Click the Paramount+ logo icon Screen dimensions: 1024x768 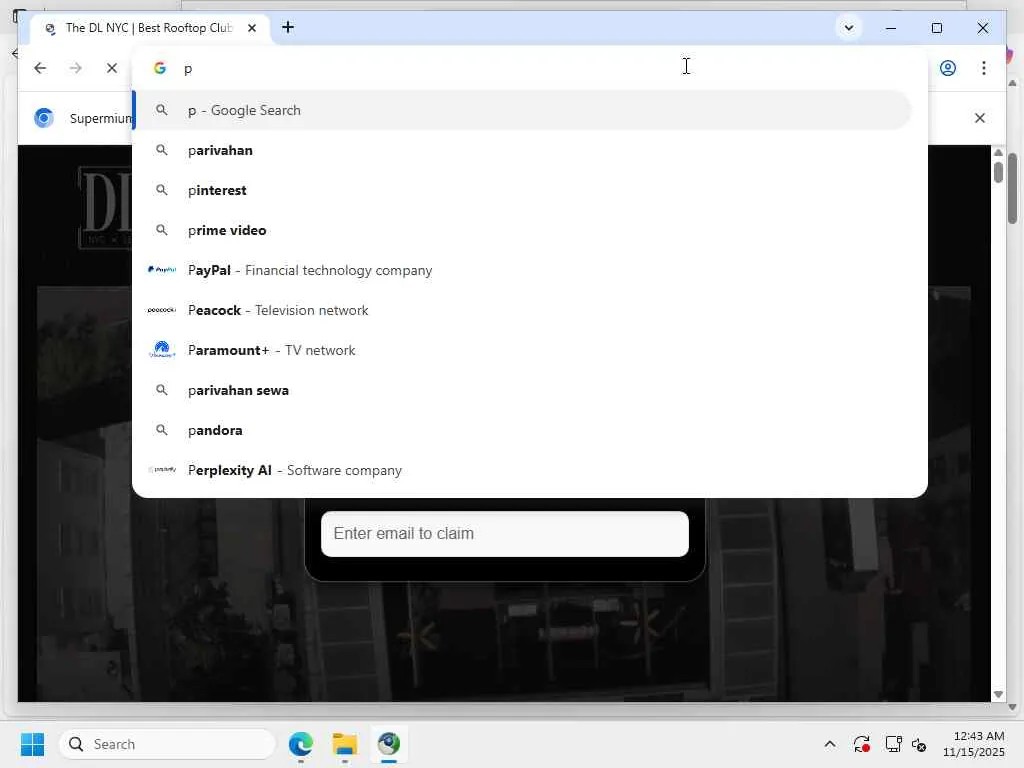162,349
